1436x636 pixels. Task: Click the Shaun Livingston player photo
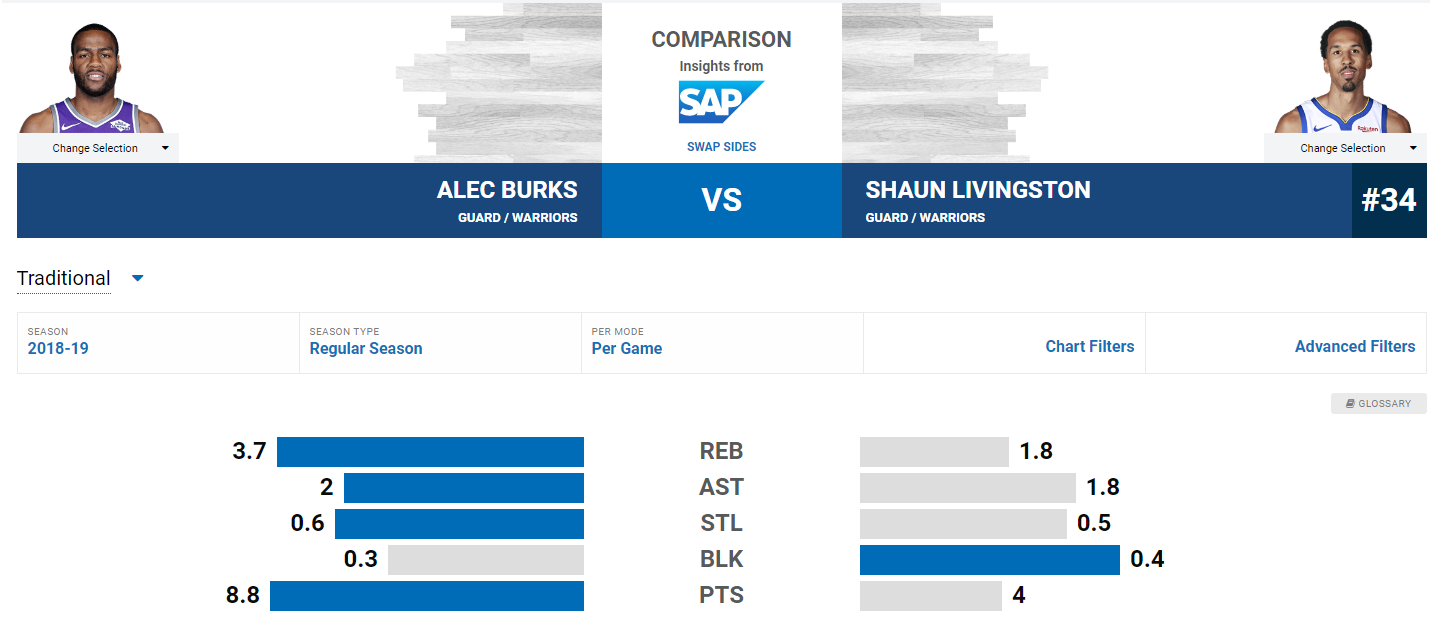pos(1343,77)
